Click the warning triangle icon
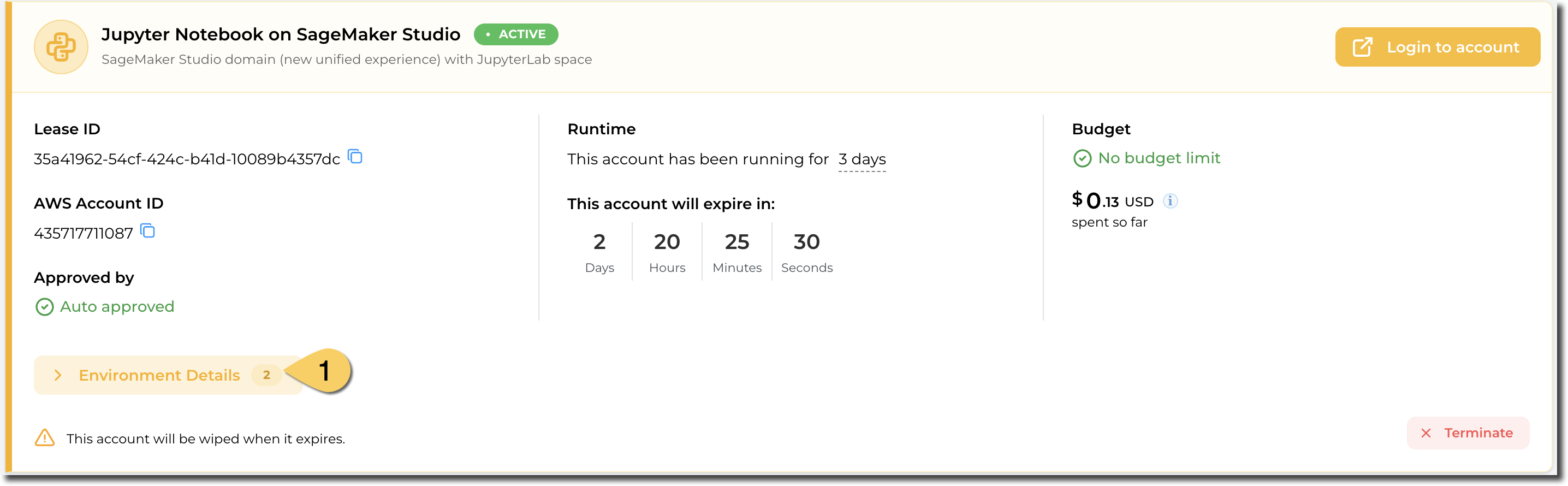The image size is (1568, 486). click(x=45, y=438)
